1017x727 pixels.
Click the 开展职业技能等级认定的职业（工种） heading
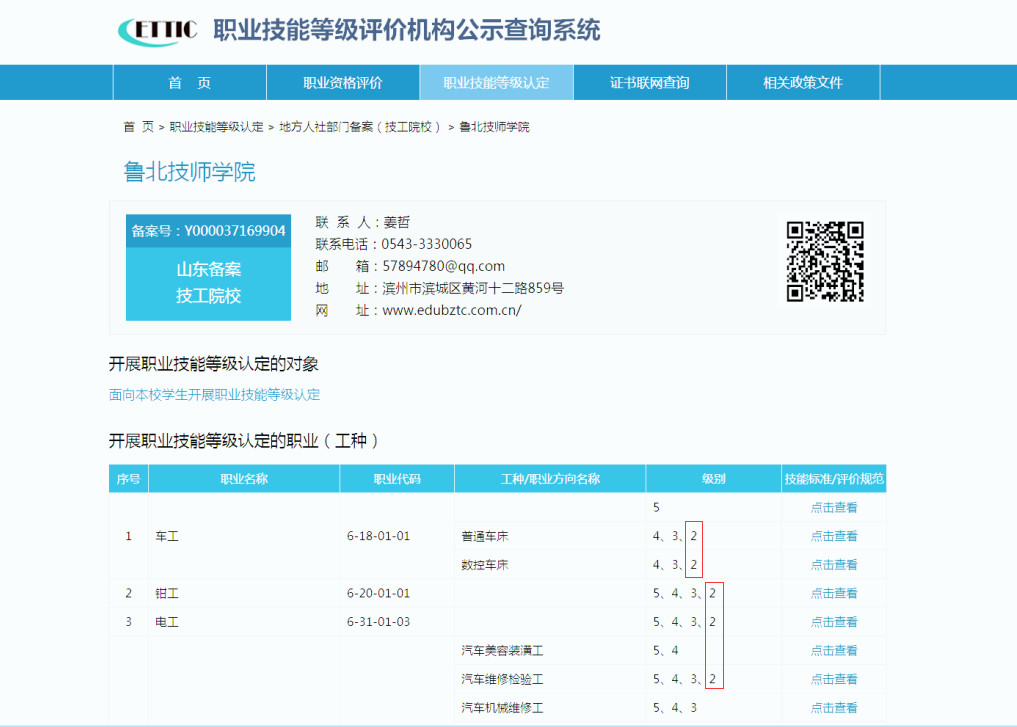coord(243,441)
